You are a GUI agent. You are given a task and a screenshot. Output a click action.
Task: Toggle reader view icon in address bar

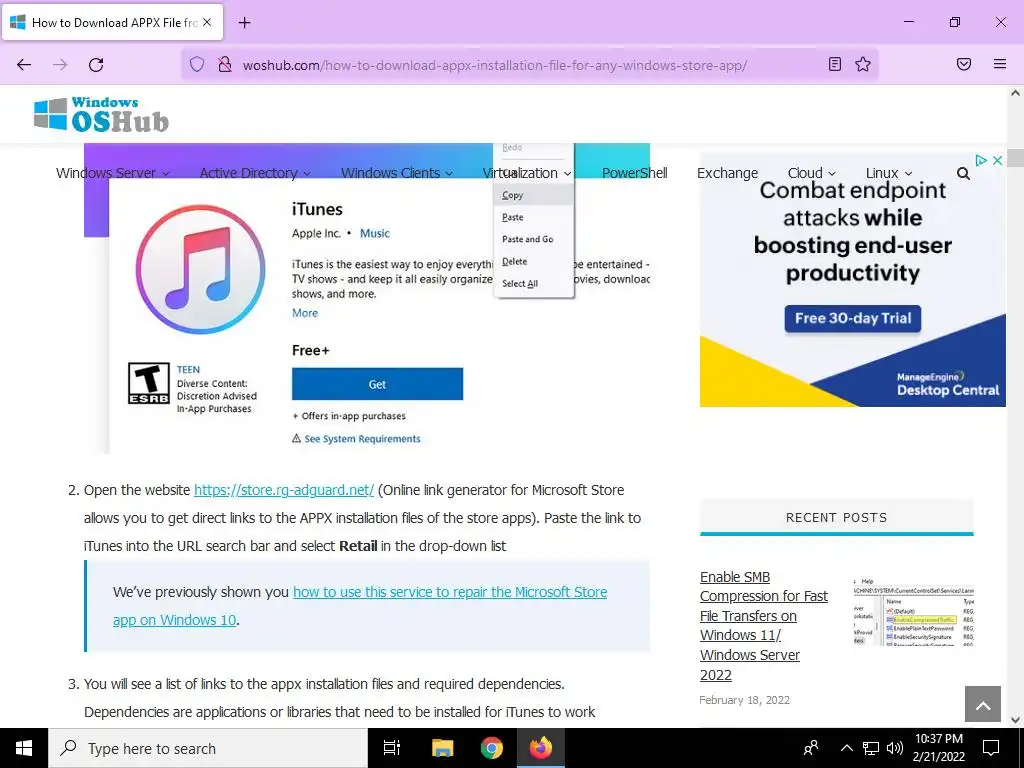835,64
